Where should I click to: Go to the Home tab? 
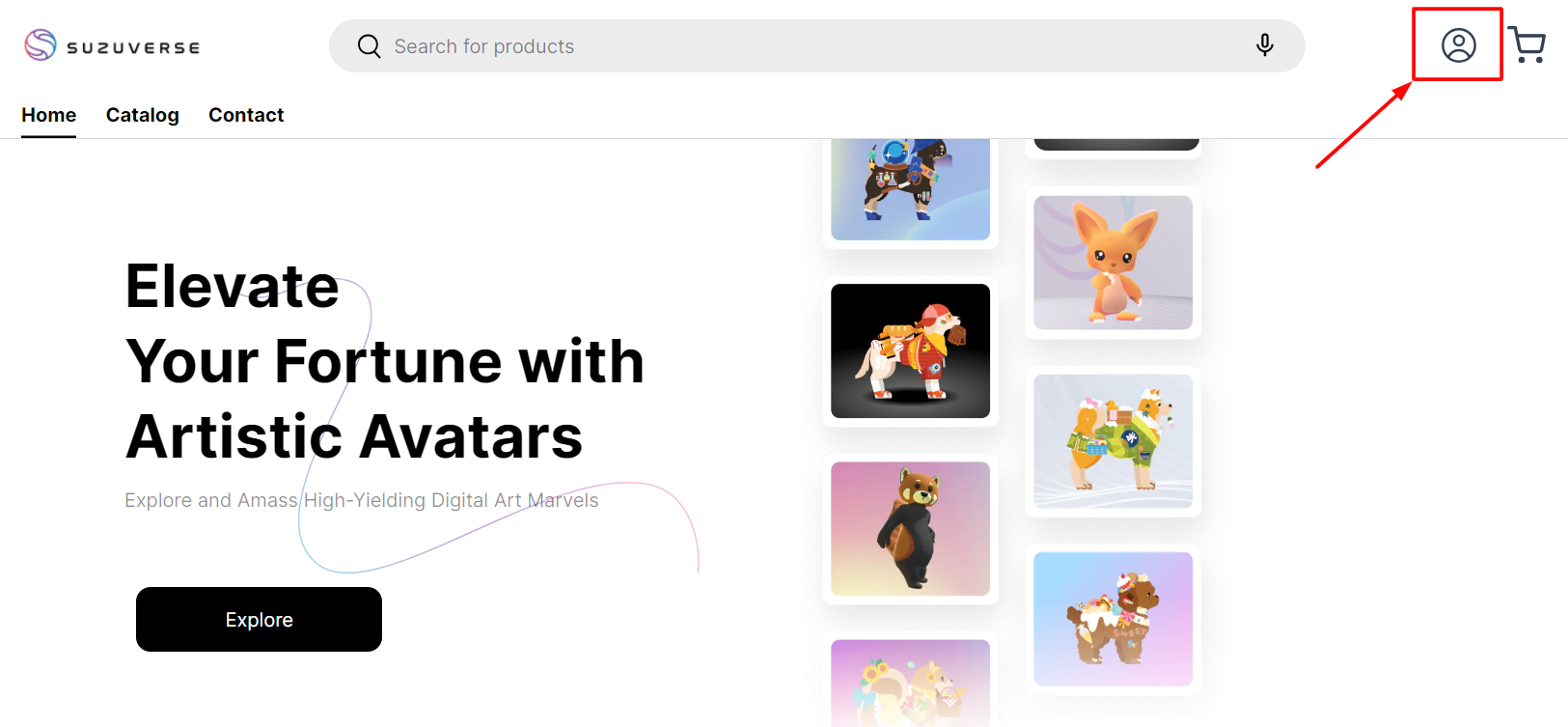pos(48,115)
